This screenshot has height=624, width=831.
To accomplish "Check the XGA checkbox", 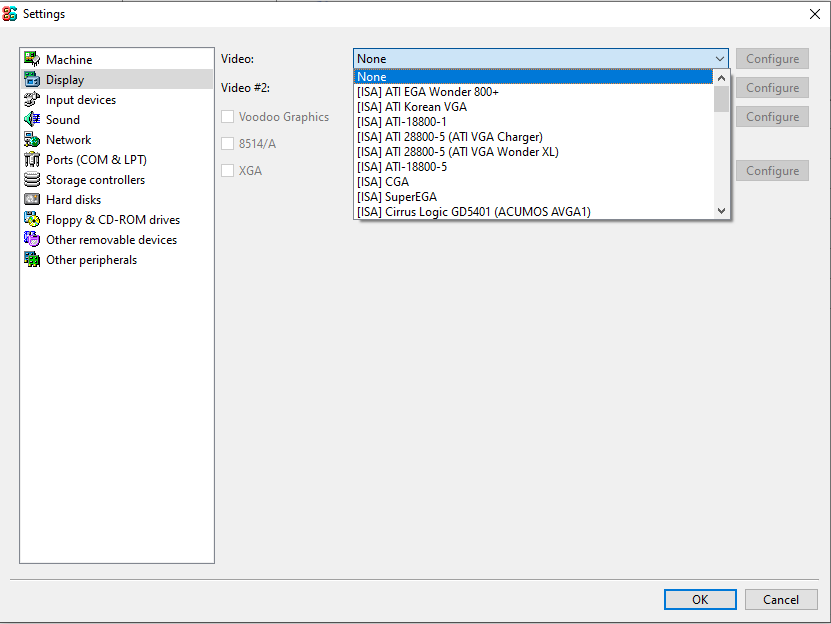I will tap(227, 170).
